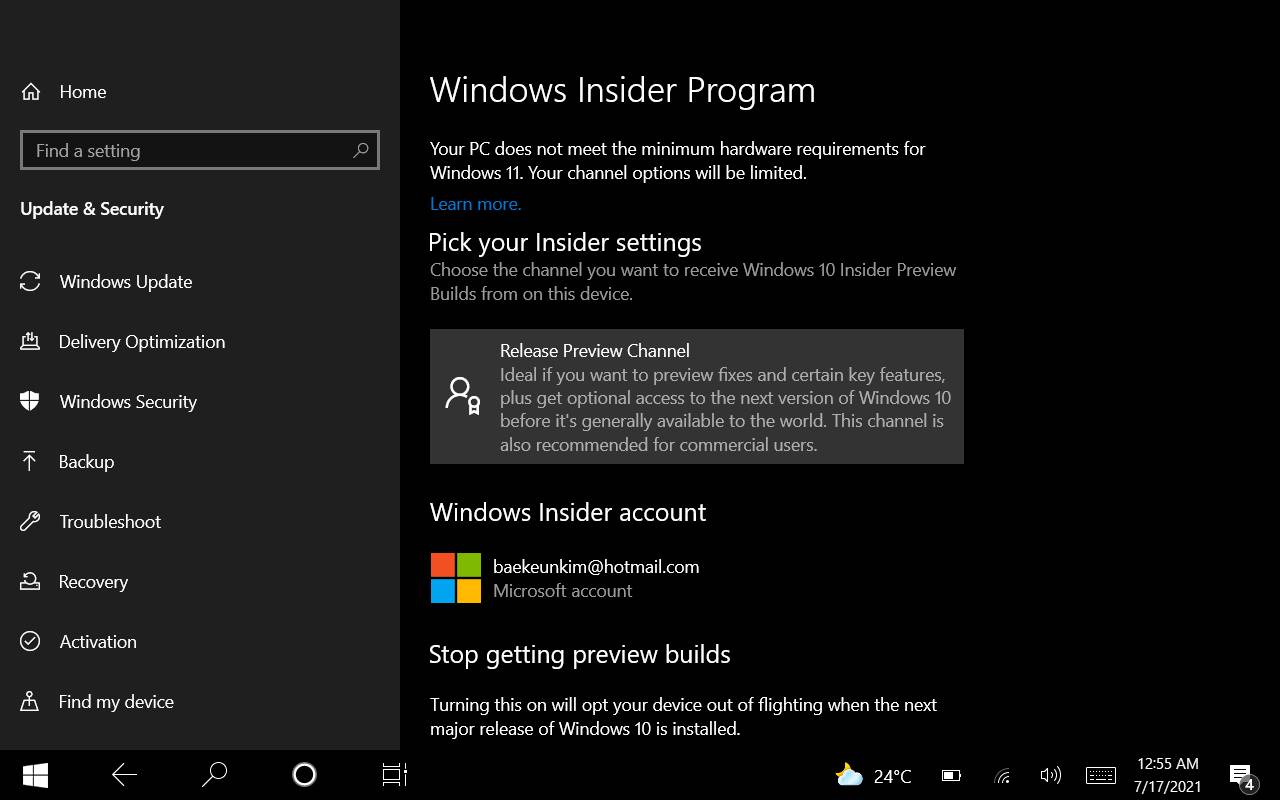Go to Home settings page
The height and width of the screenshot is (800, 1280).
83,92
